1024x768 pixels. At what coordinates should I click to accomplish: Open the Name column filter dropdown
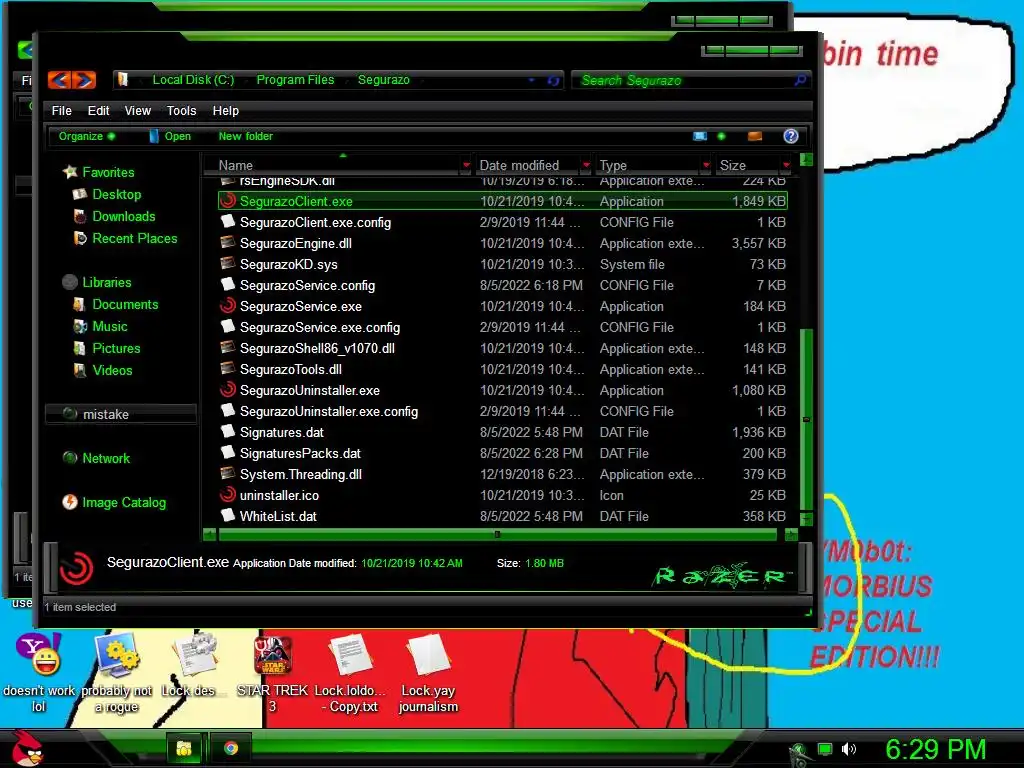point(466,165)
